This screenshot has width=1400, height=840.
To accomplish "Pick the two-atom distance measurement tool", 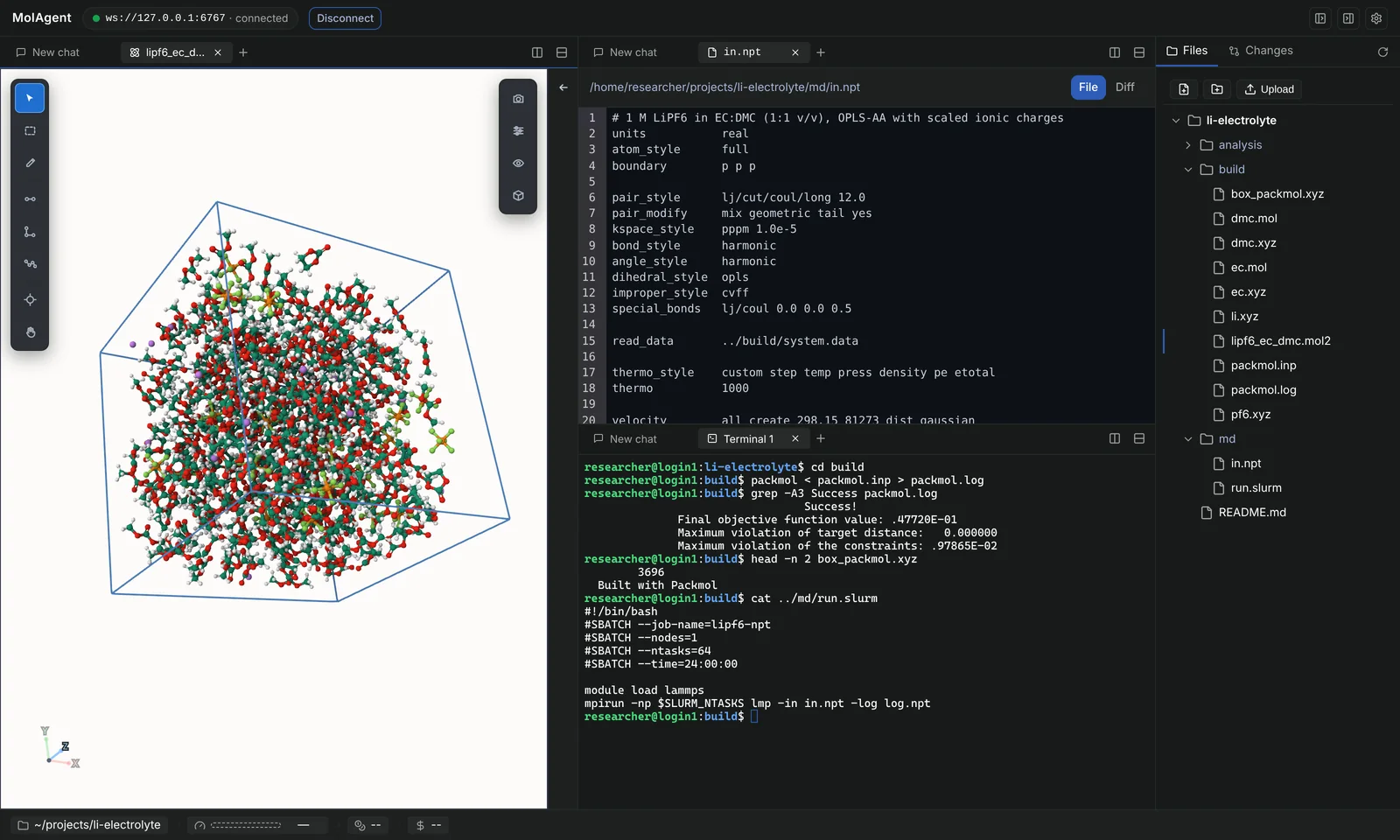I will point(30,199).
